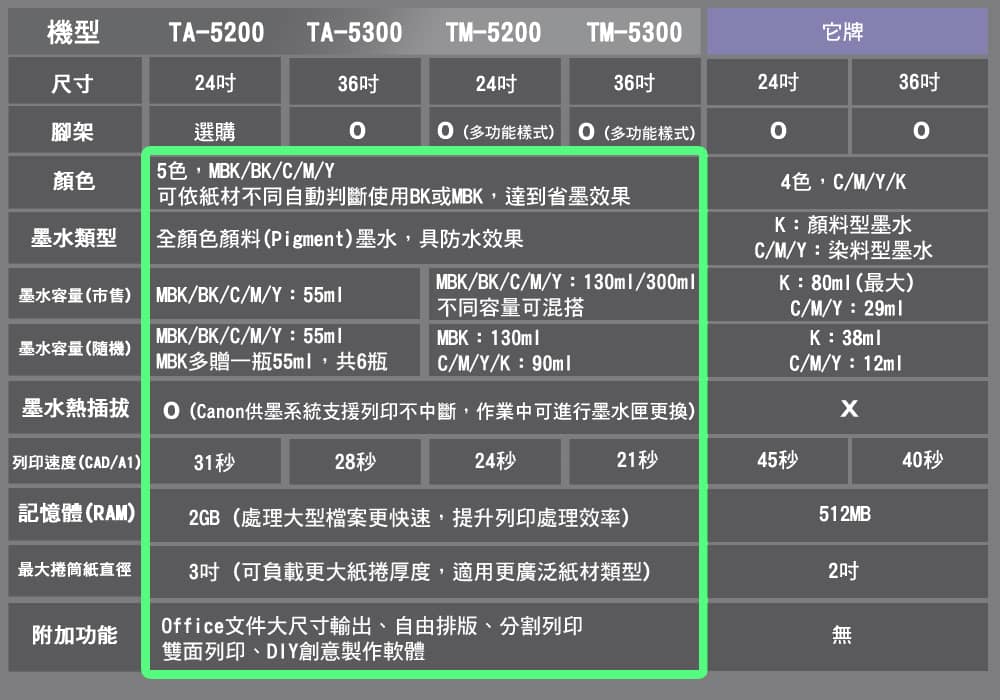Click the purple 它牌 header

[847, 32]
